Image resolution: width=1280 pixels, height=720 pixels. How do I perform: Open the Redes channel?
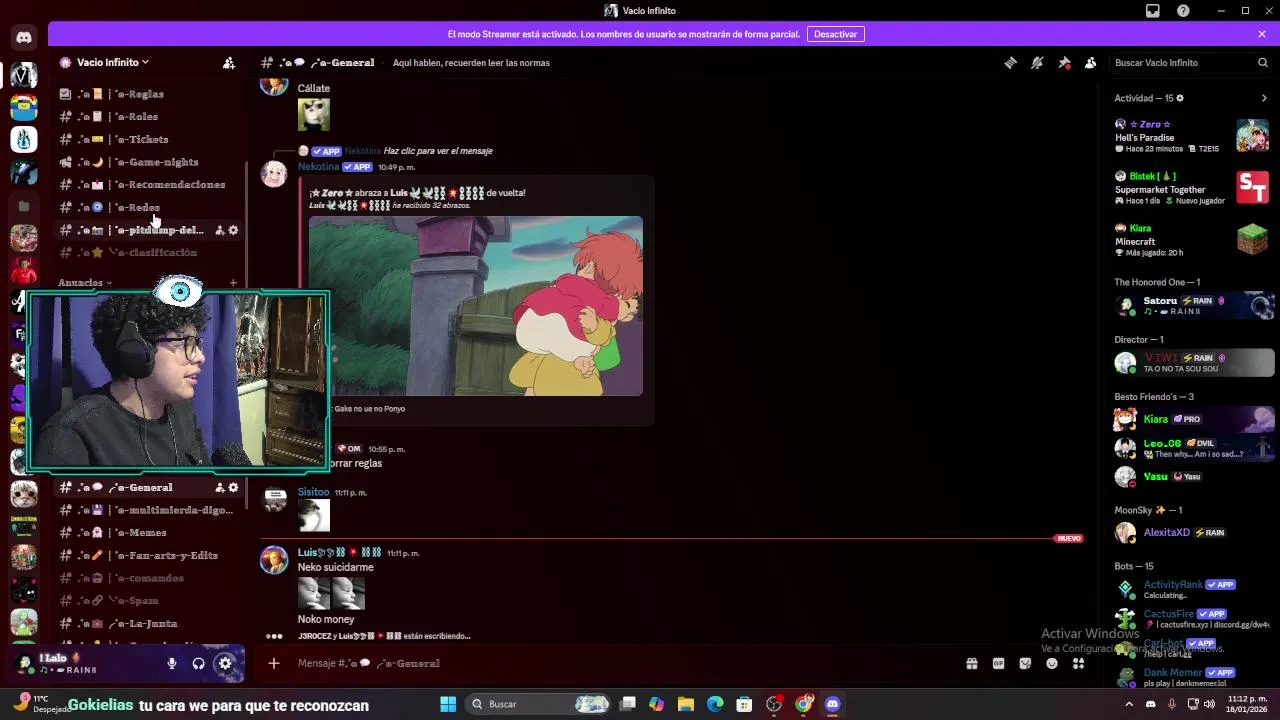tap(148, 208)
